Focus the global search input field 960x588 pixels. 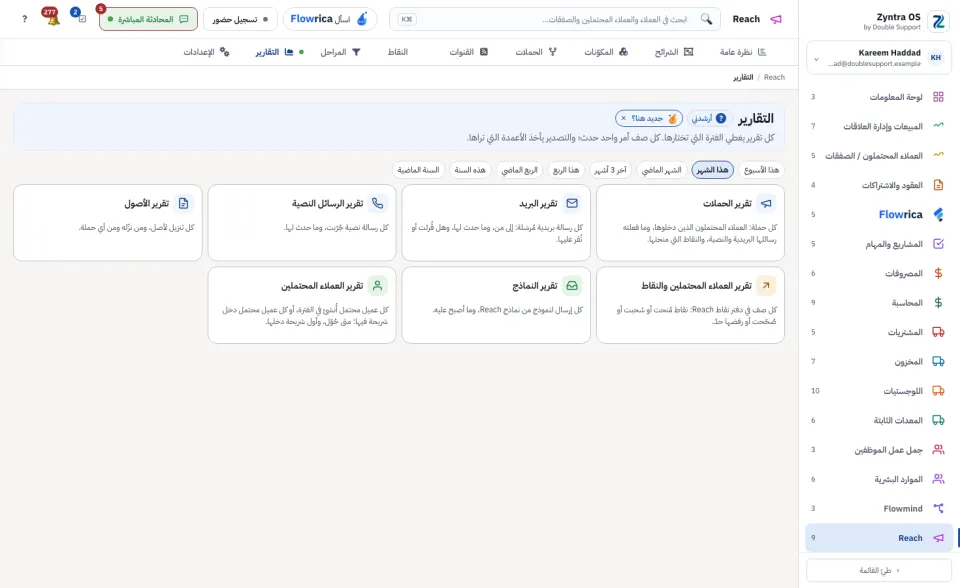[554, 19]
